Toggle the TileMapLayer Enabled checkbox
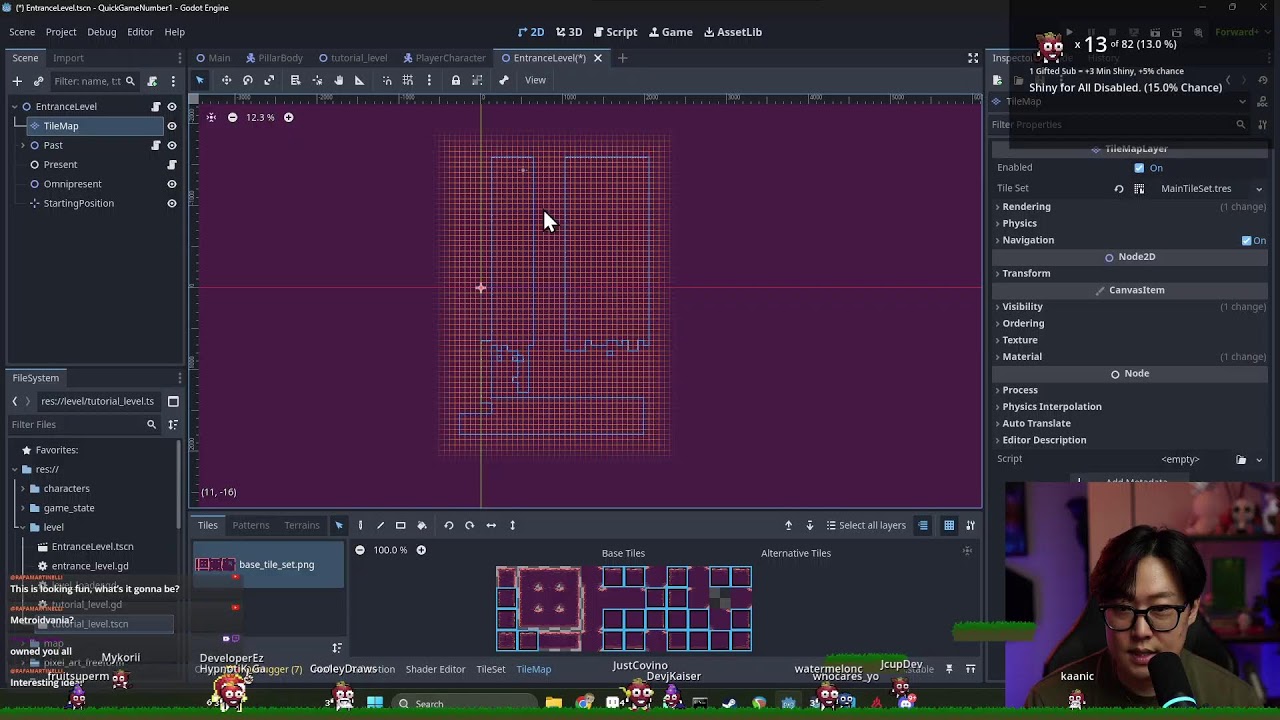This screenshot has height=720, width=1280. click(x=1139, y=168)
